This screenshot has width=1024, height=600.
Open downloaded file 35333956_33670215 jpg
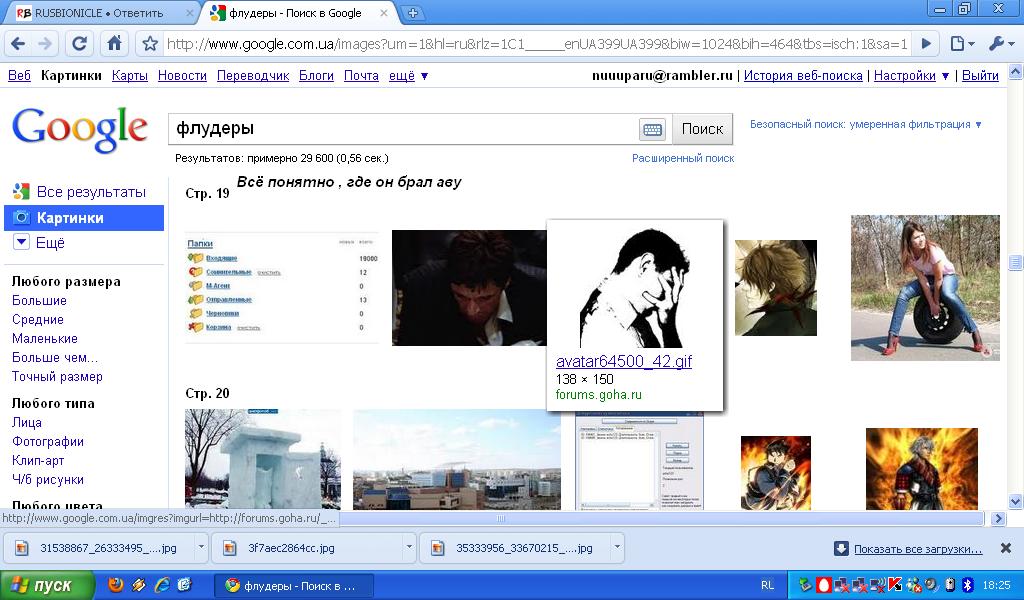pos(515,548)
